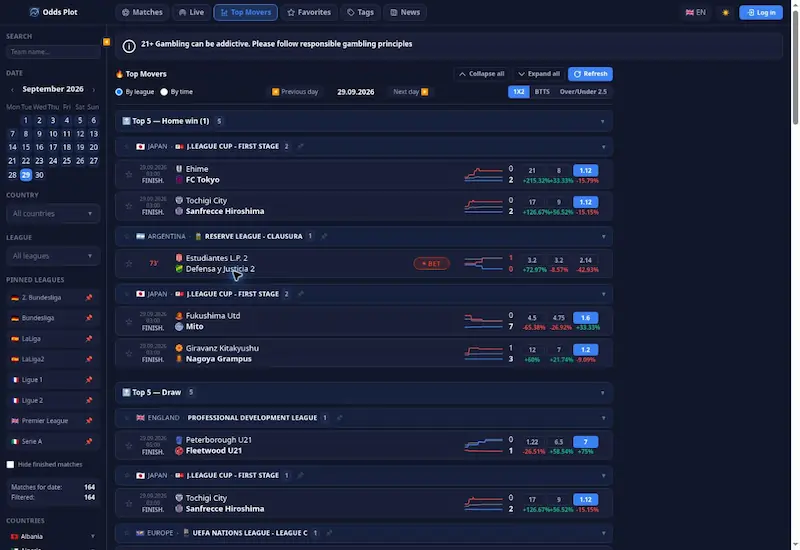The image size is (800, 550).
Task: Collapse the Top 5 — Draw section
Action: (603, 393)
